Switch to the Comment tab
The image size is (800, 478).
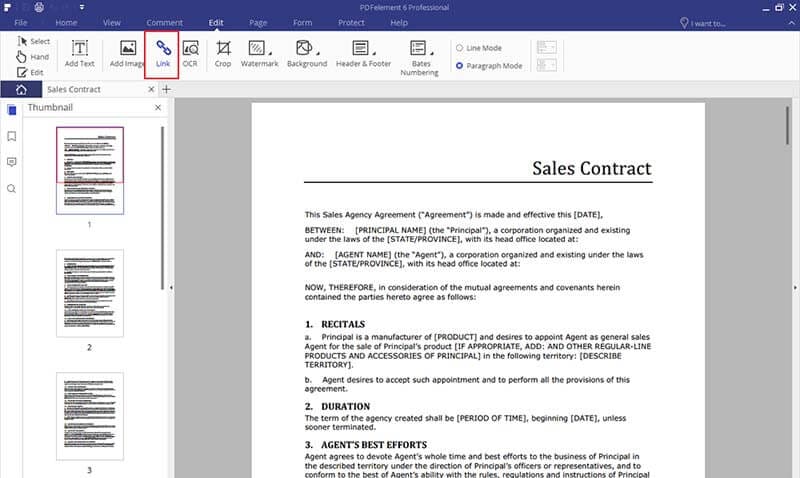(164, 23)
